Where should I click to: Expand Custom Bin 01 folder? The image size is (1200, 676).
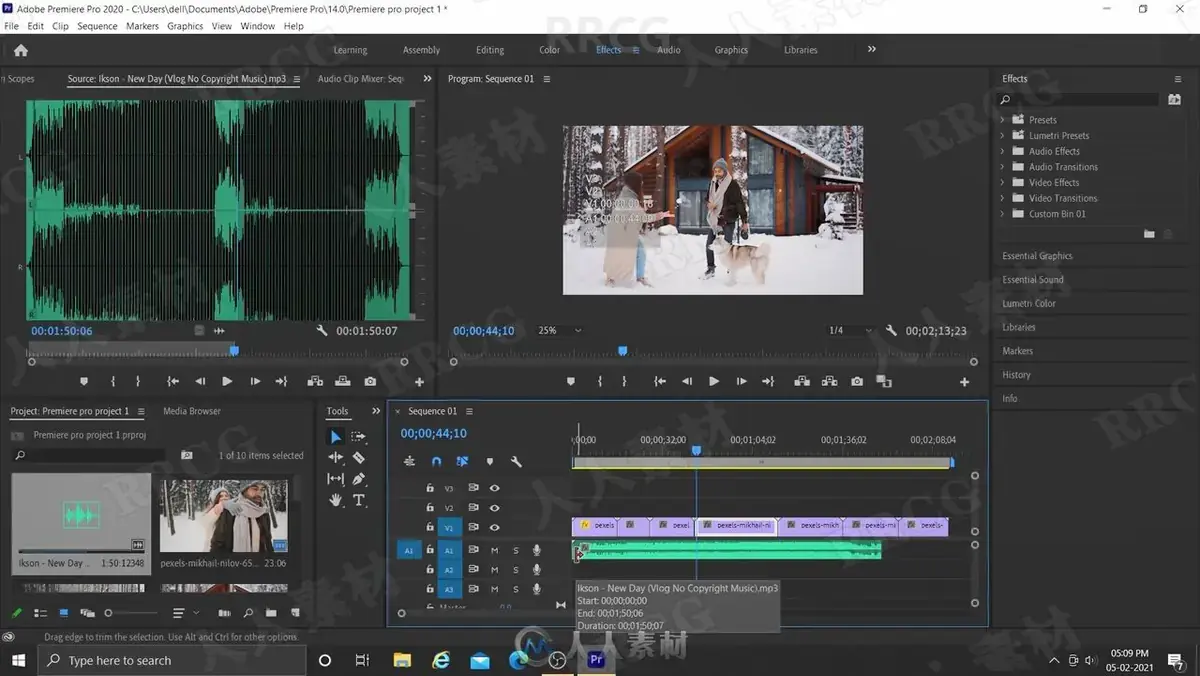click(1003, 214)
